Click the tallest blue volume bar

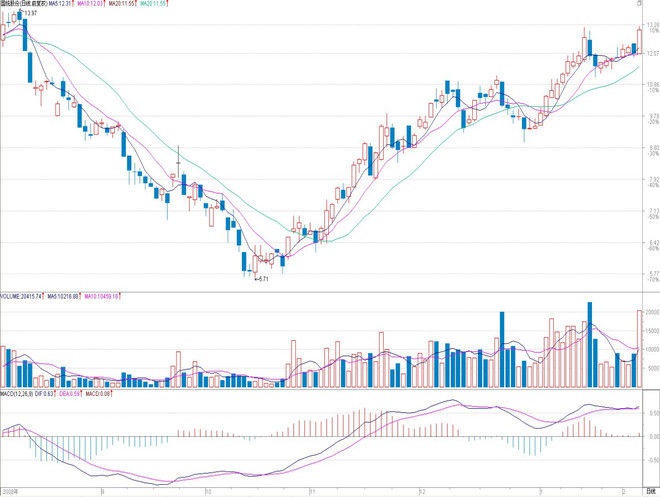(x=590, y=344)
